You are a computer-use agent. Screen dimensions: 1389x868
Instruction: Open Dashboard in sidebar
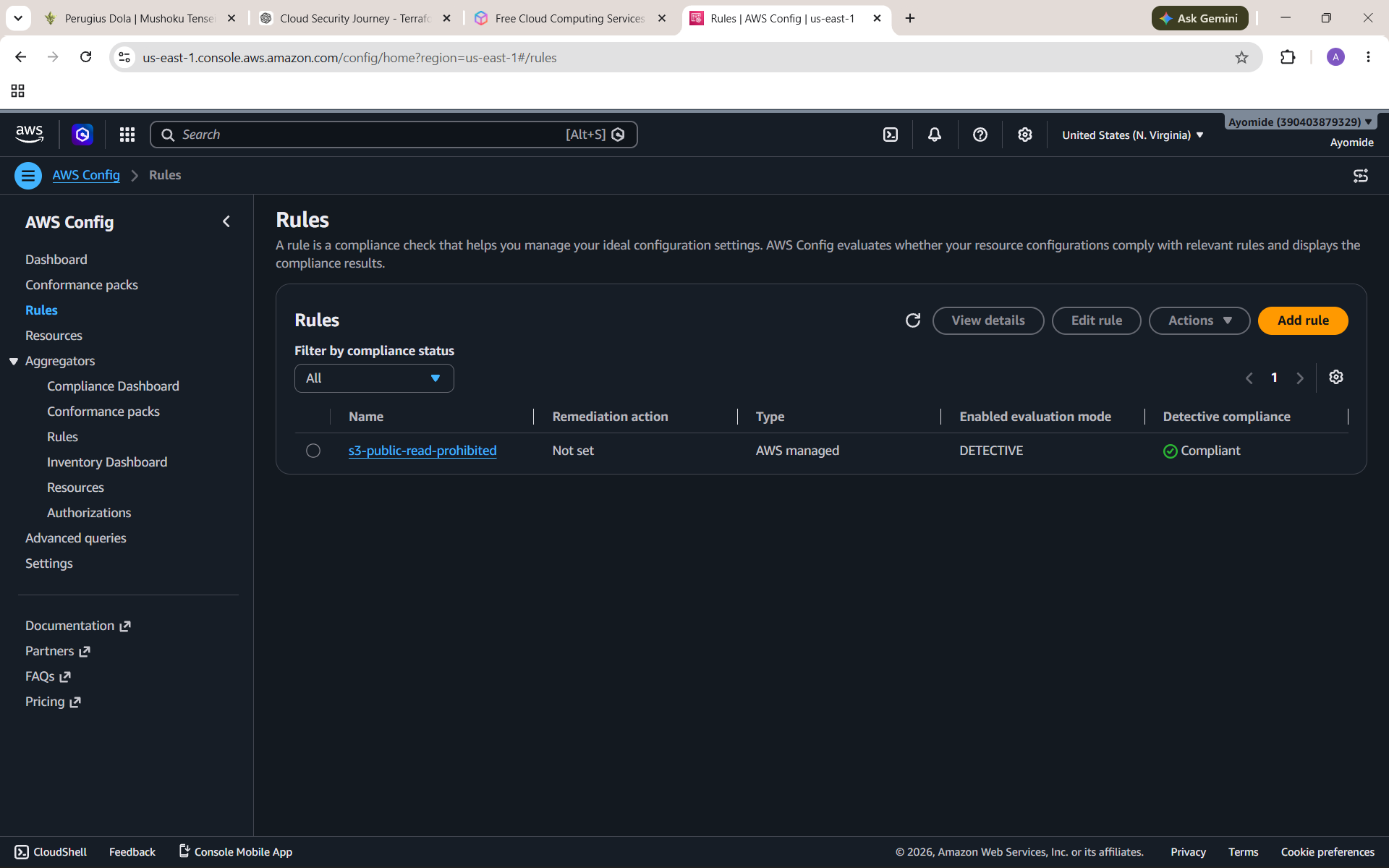(56, 260)
